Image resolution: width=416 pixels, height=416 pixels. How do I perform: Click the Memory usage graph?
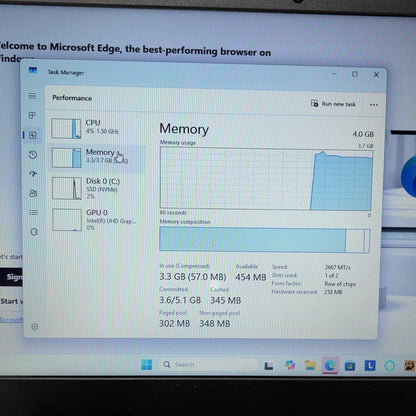pyautogui.click(x=266, y=179)
